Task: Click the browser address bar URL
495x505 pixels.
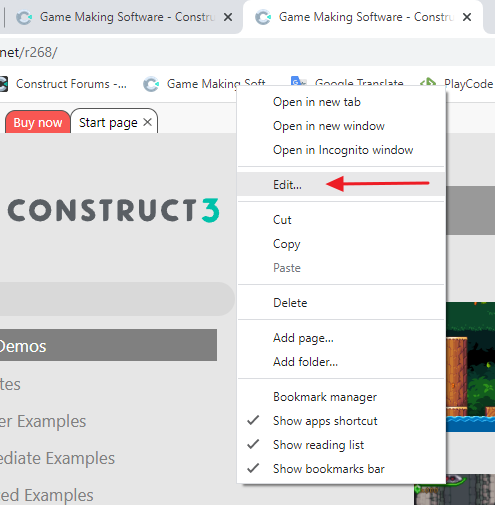Action: (29, 52)
